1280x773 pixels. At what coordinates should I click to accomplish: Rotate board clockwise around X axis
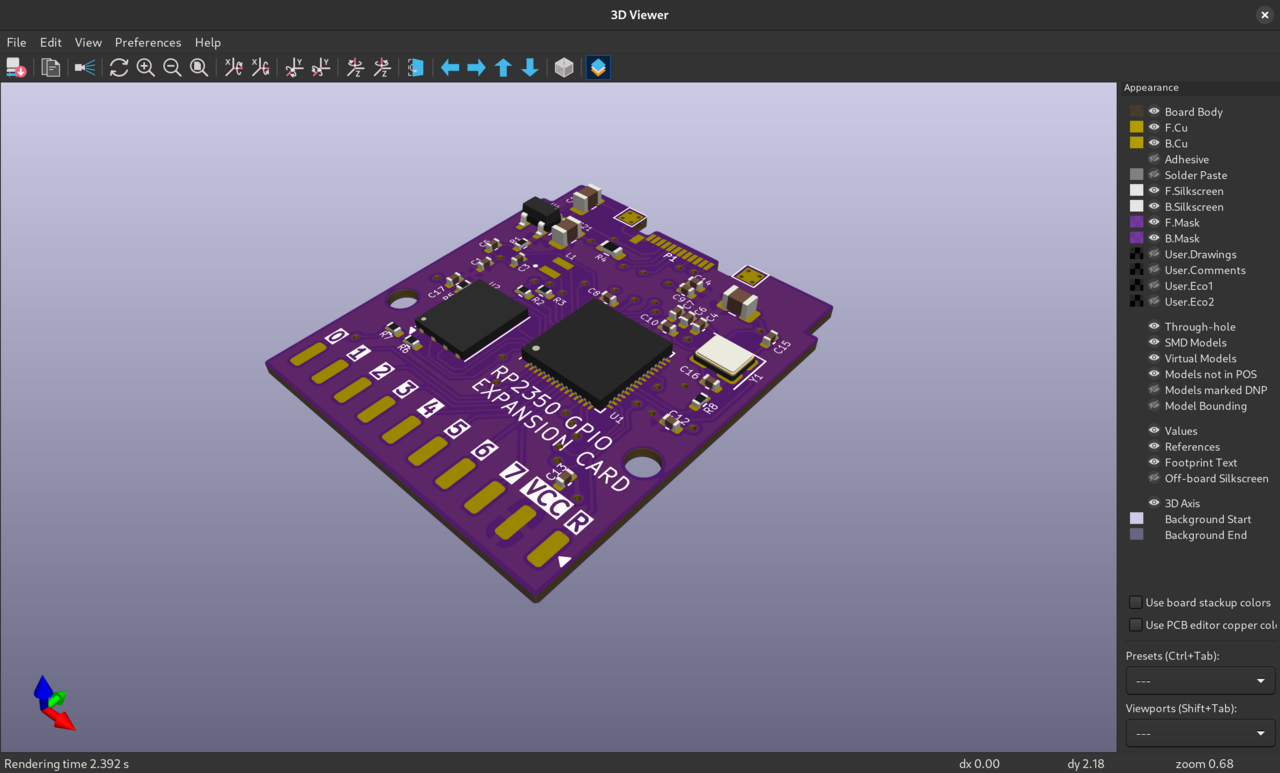point(234,67)
